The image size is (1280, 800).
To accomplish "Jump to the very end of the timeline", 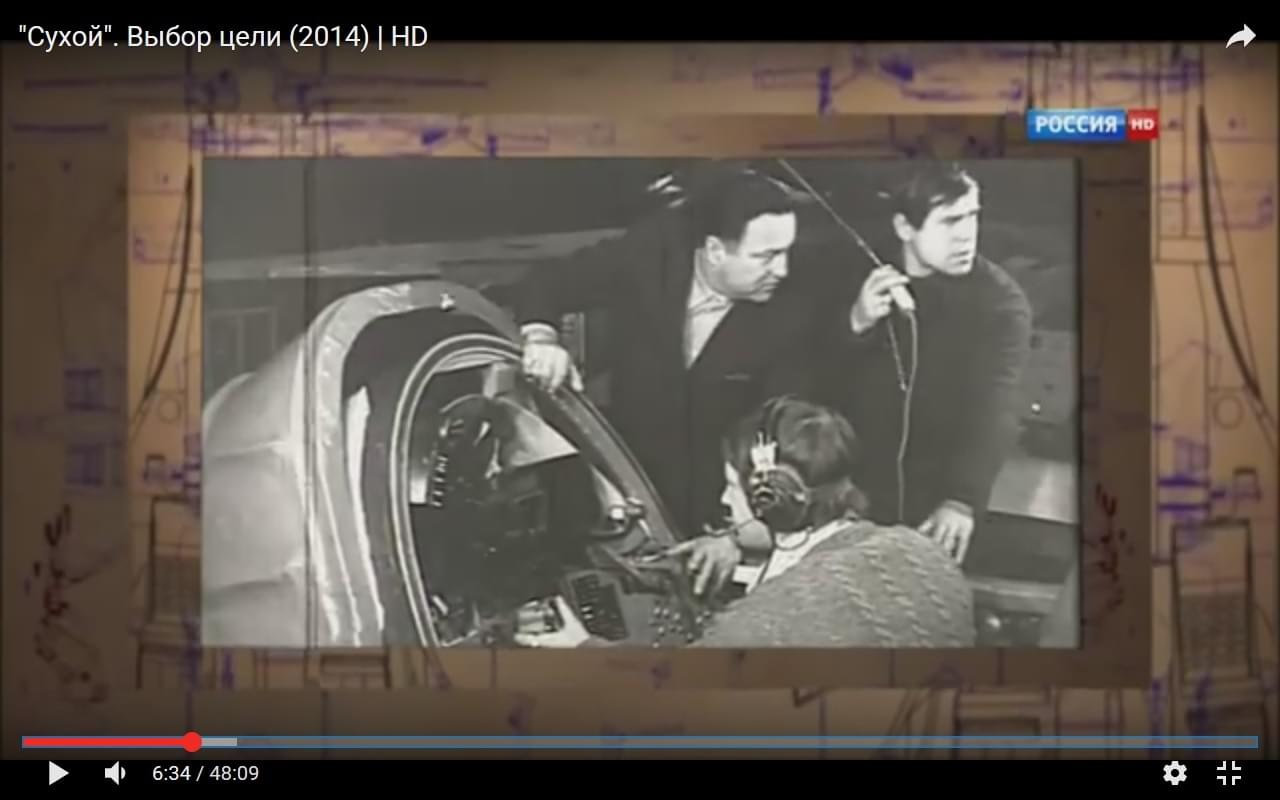I will pyautogui.click(x=1256, y=742).
